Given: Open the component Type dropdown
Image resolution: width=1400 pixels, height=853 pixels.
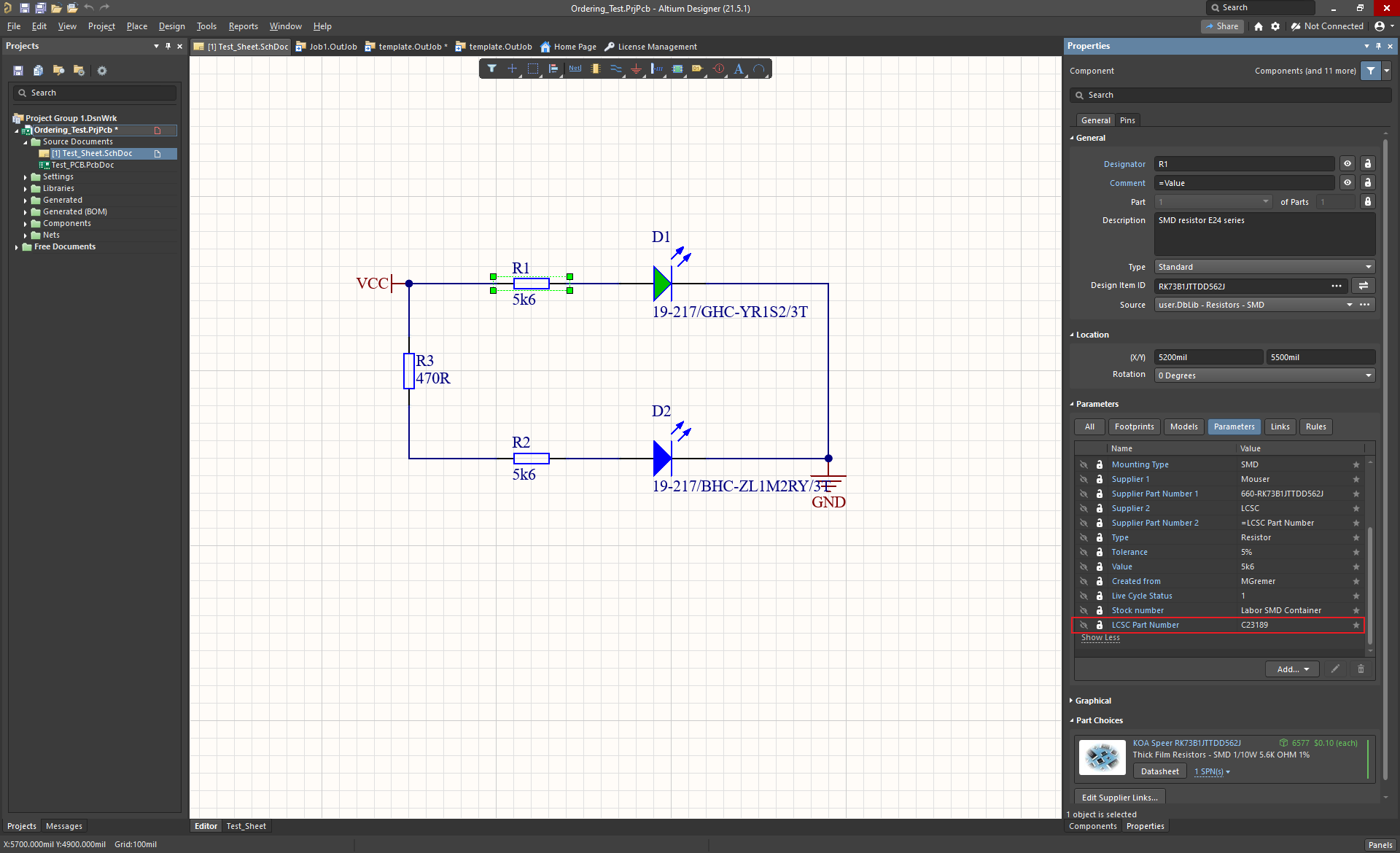Looking at the screenshot, I should (x=1265, y=267).
